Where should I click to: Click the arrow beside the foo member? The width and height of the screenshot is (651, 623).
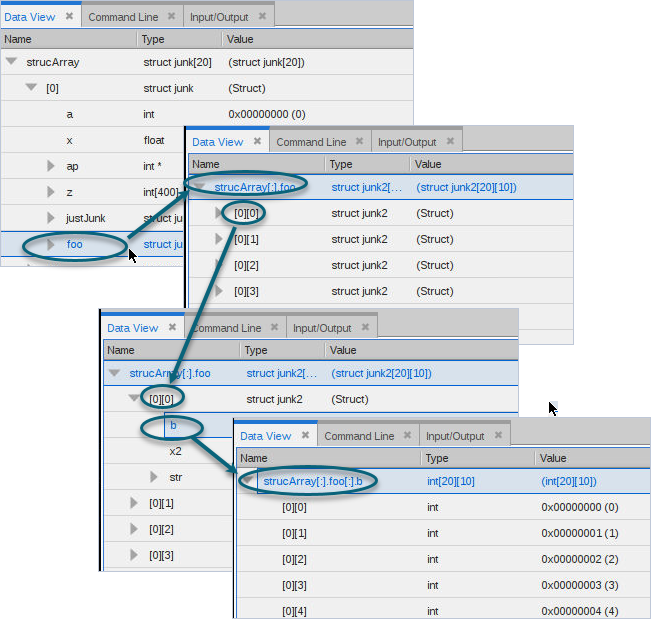(51, 244)
